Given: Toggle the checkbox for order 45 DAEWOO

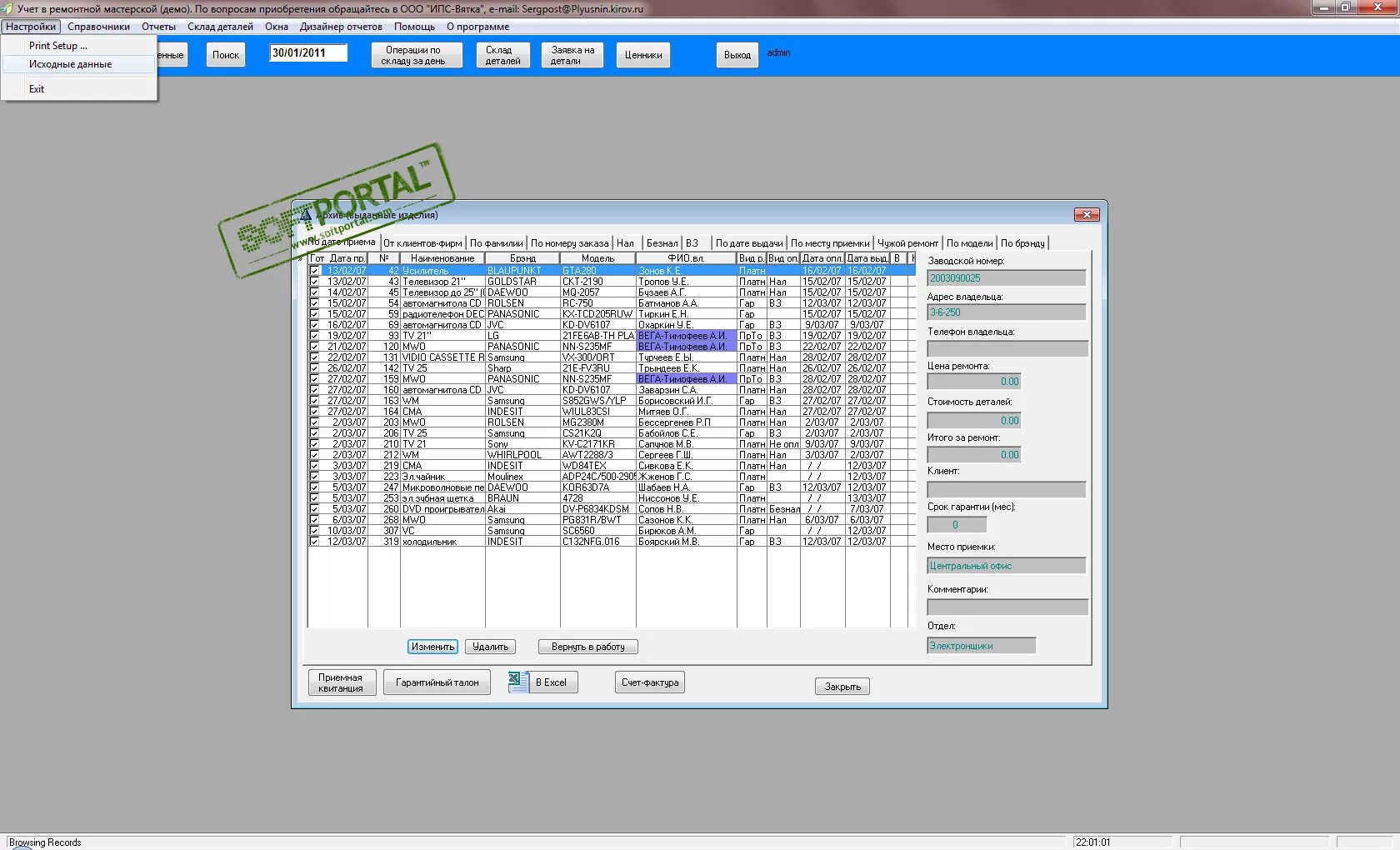Looking at the screenshot, I should [314, 292].
